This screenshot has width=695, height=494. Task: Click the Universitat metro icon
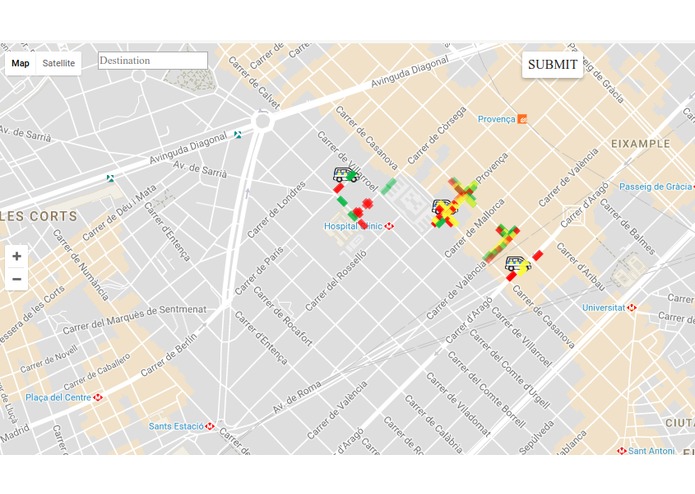632,307
